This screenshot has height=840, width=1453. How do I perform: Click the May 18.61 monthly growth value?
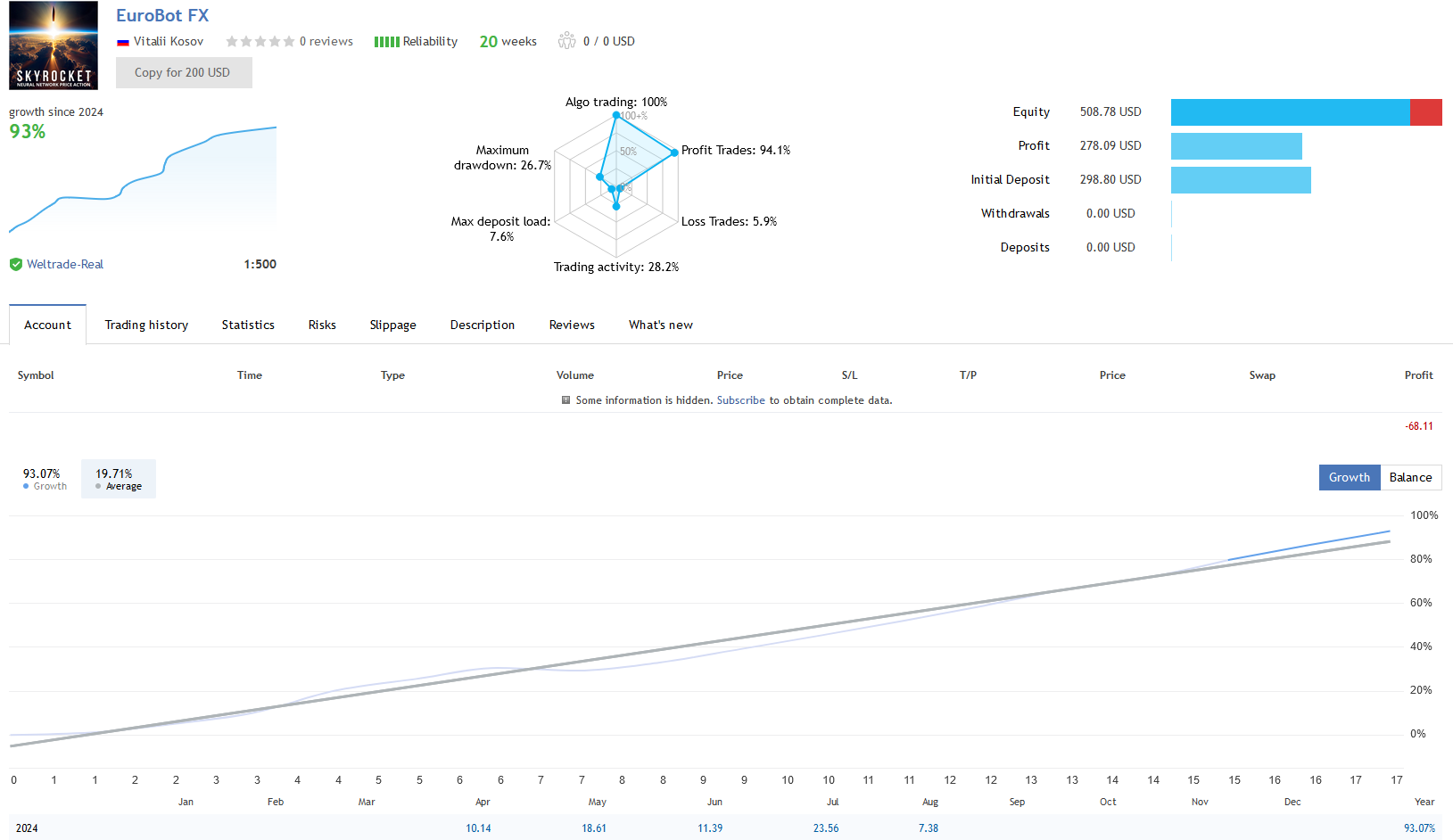594,828
